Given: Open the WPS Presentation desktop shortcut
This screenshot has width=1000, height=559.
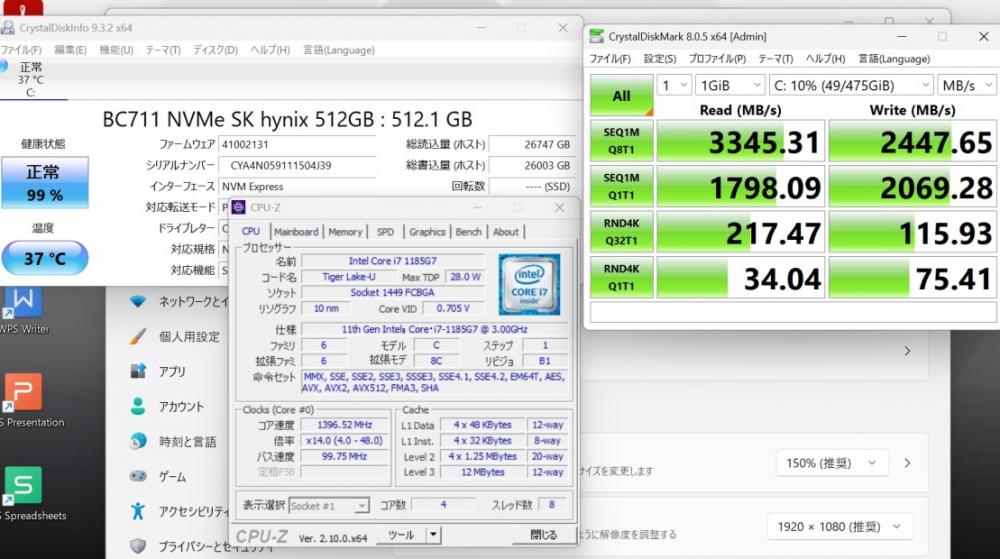Looking at the screenshot, I should (23, 392).
